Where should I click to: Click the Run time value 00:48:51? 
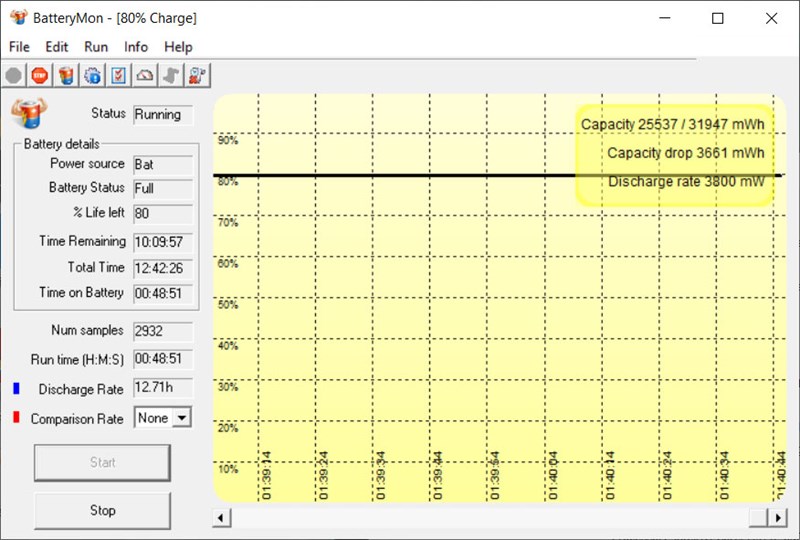pos(163,359)
